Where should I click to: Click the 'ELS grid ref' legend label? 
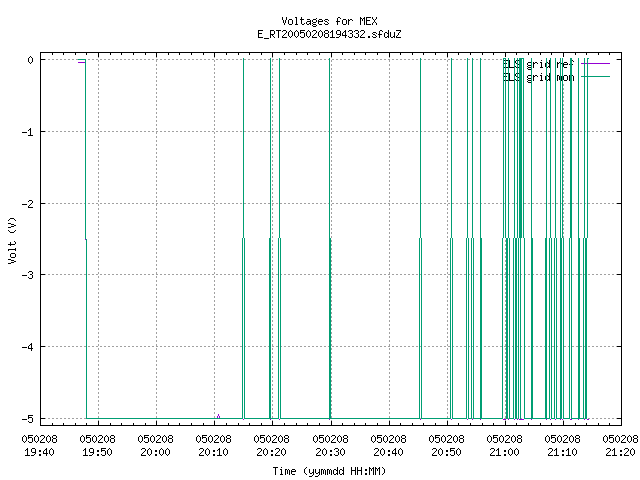[538, 64]
